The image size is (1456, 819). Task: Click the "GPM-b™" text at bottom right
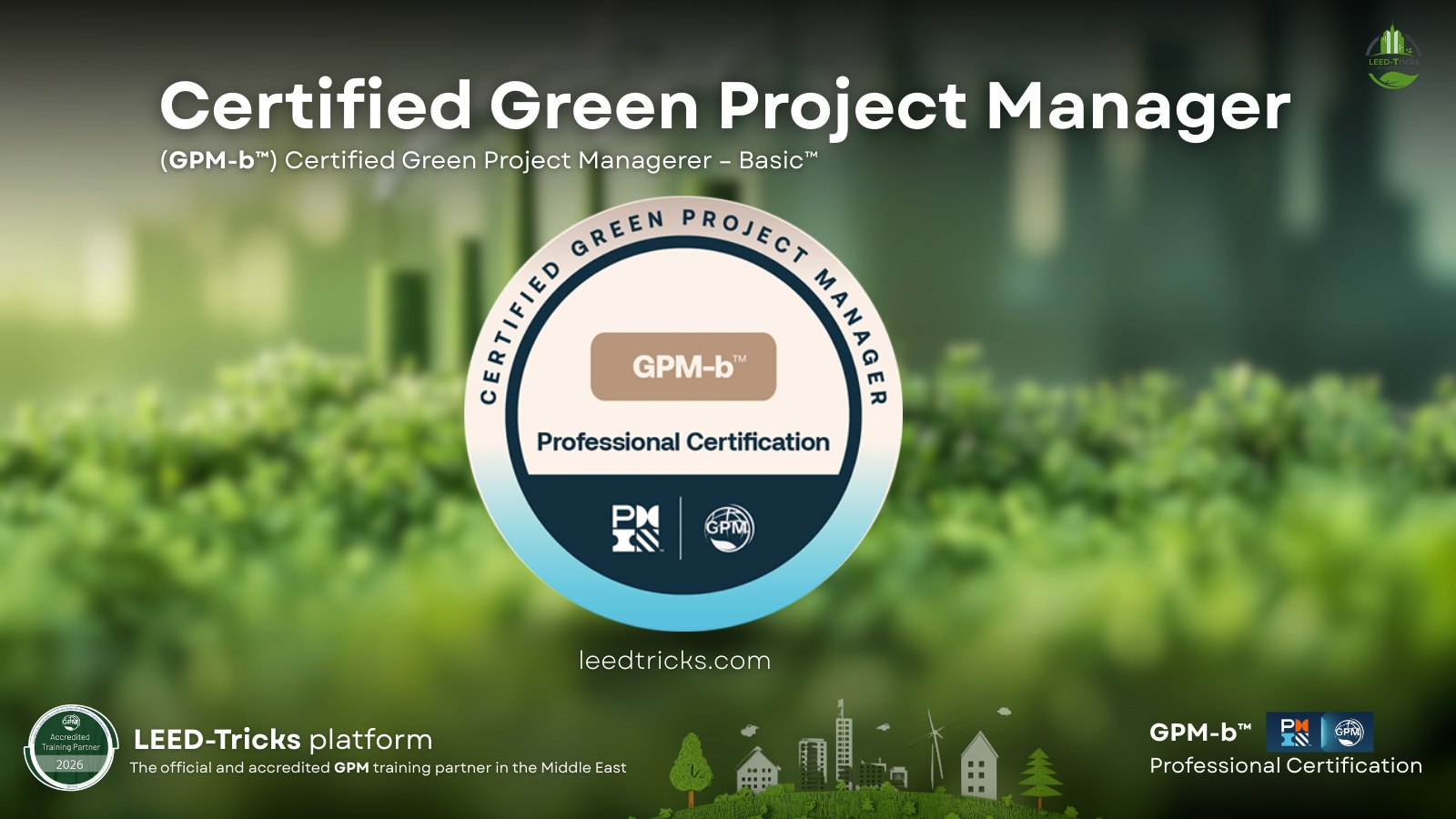[x=1199, y=733]
